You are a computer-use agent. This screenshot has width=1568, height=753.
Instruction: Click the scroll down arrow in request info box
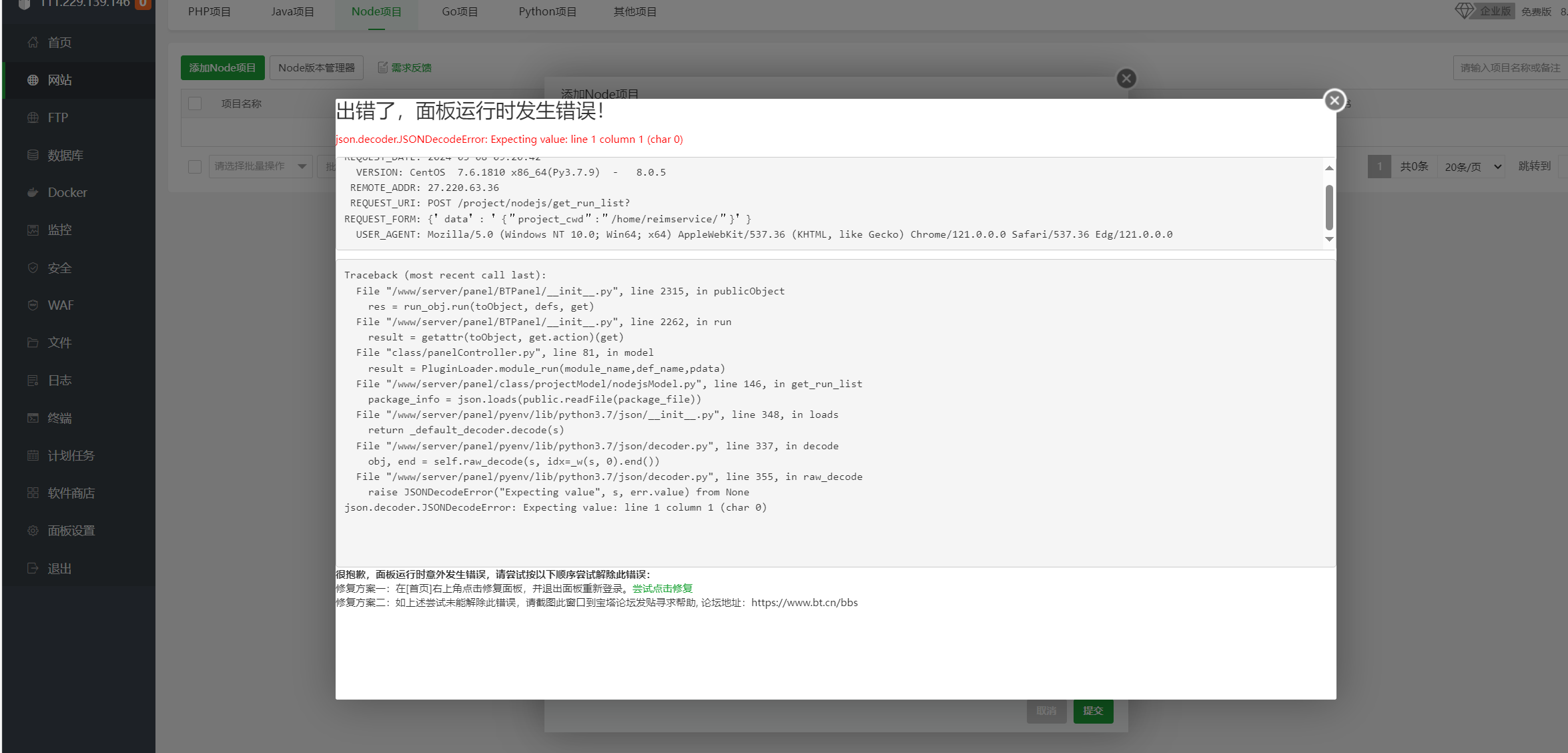(1329, 239)
